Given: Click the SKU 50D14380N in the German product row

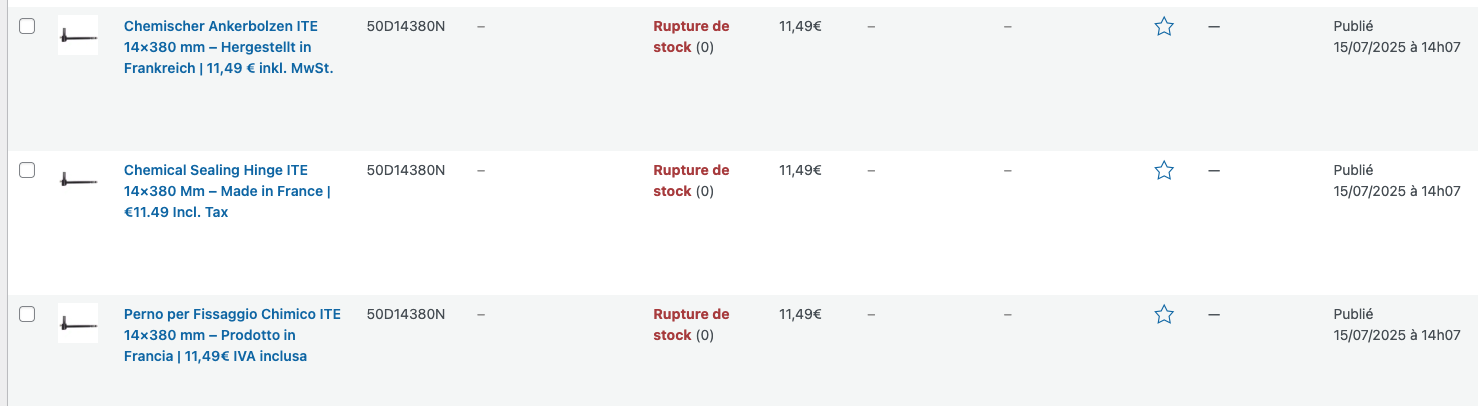Looking at the screenshot, I should (406, 27).
